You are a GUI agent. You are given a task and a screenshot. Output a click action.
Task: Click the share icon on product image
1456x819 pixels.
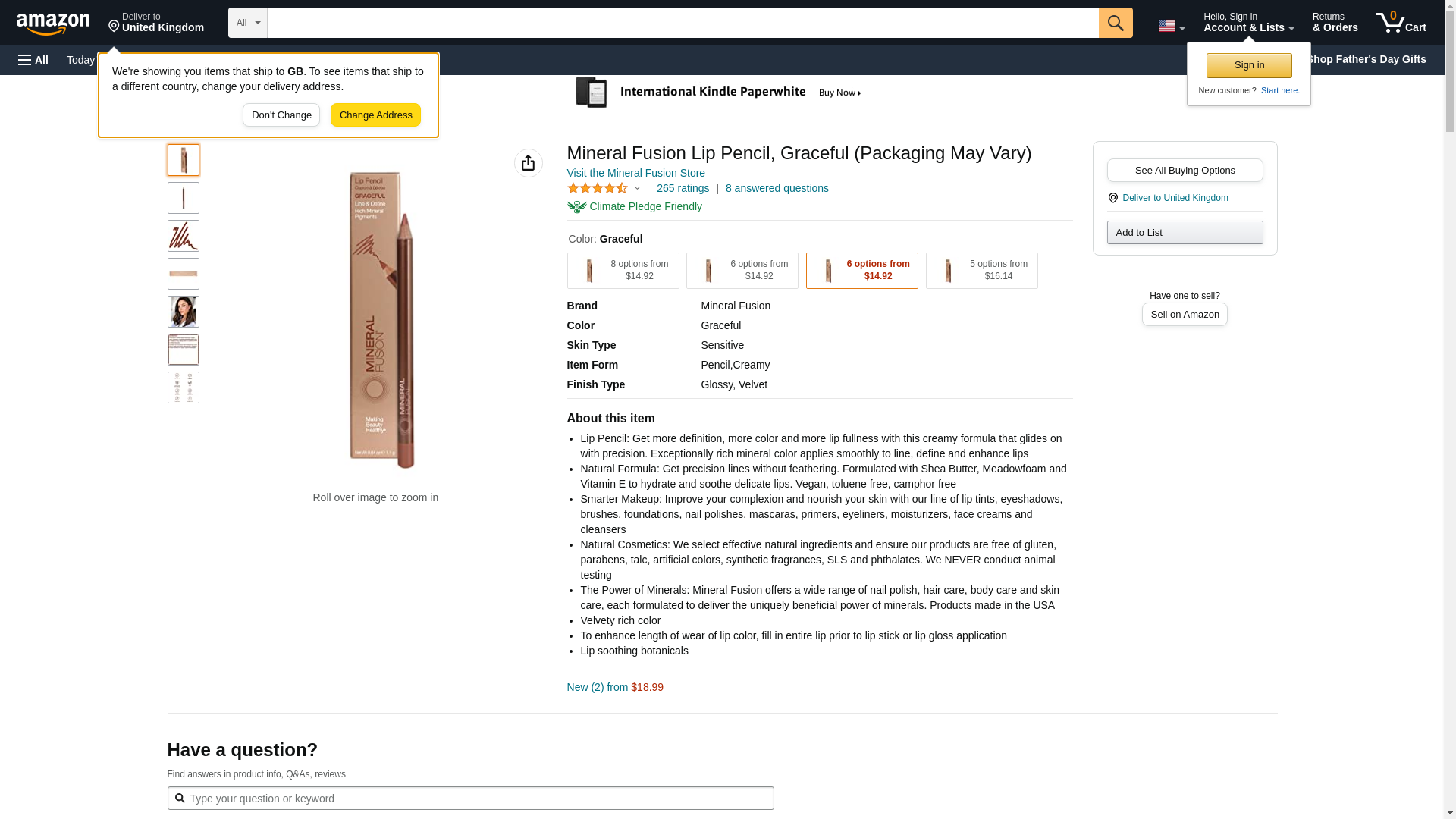528,163
